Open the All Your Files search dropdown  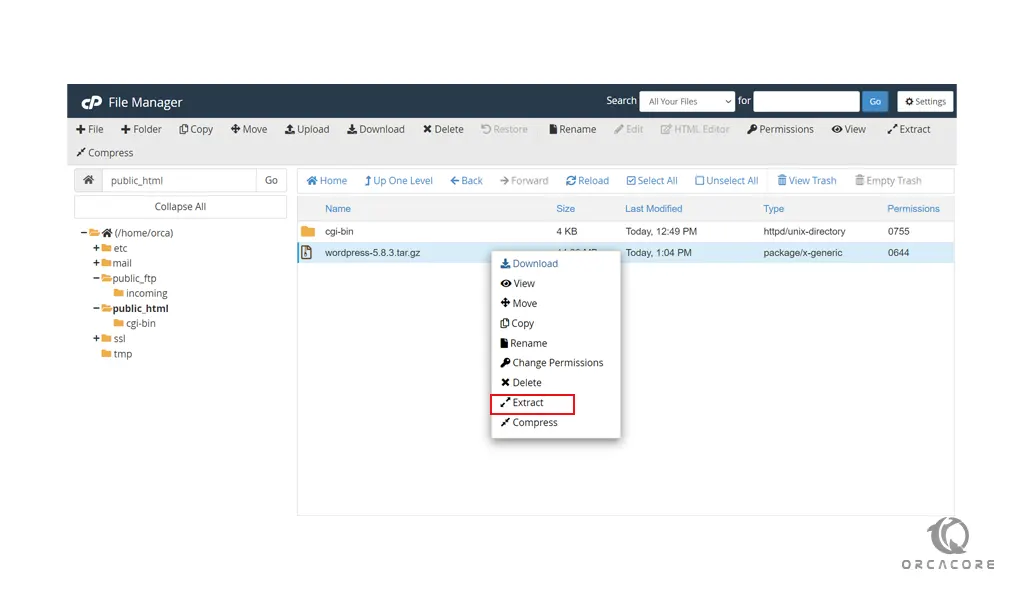tap(688, 101)
